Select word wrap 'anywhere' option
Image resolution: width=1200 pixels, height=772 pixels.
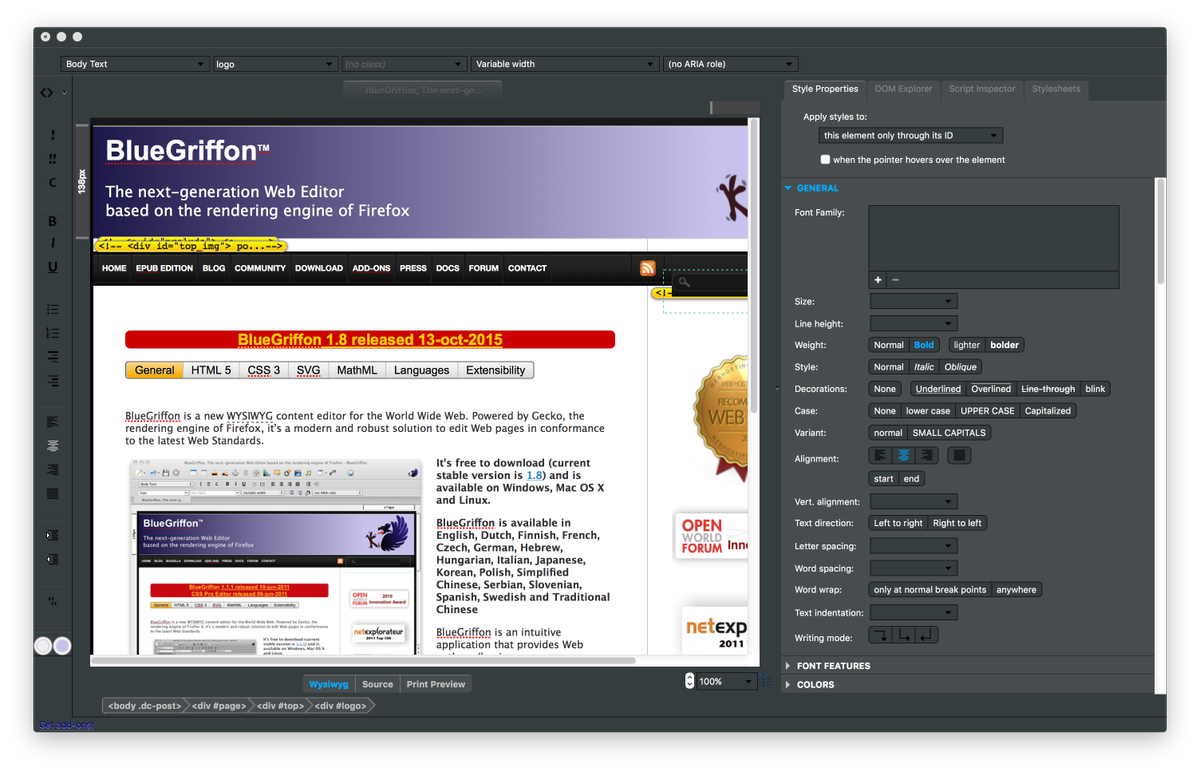[1016, 590]
